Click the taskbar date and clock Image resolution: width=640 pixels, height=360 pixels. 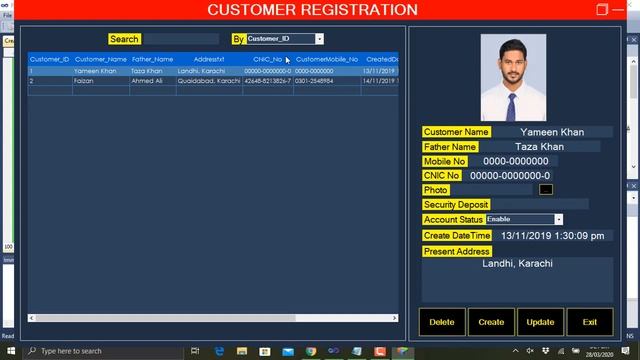(600, 351)
